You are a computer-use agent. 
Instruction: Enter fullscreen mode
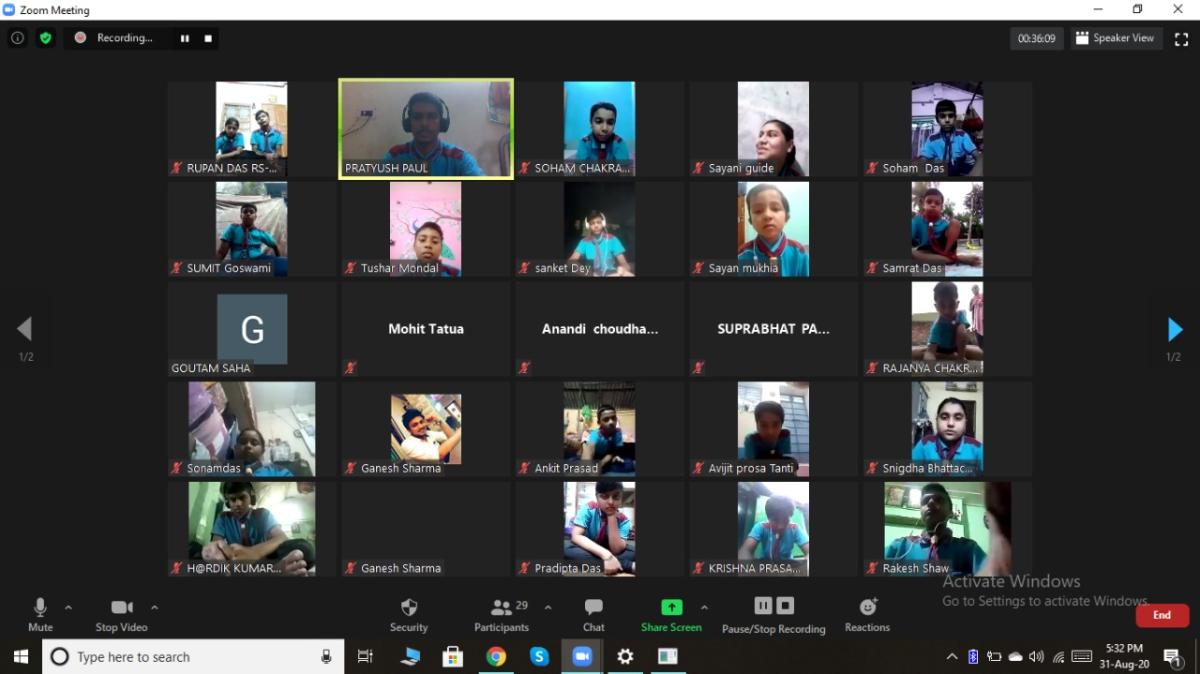(x=1182, y=37)
